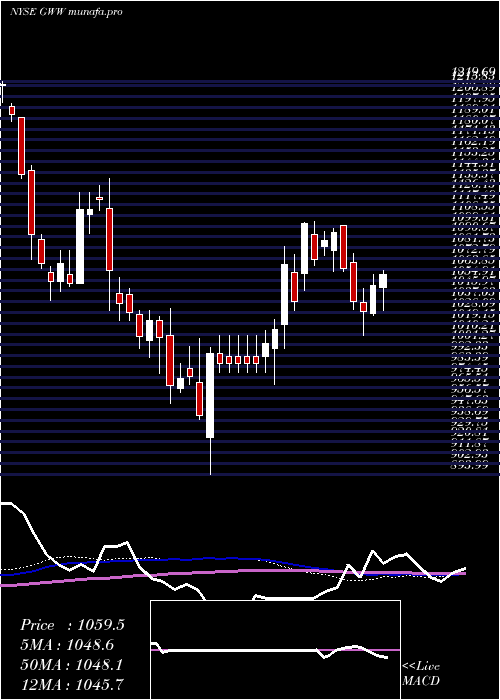The image size is (500, 700).
Task: Click the '12MA : 1045.7' value
Action: click(x=71, y=684)
